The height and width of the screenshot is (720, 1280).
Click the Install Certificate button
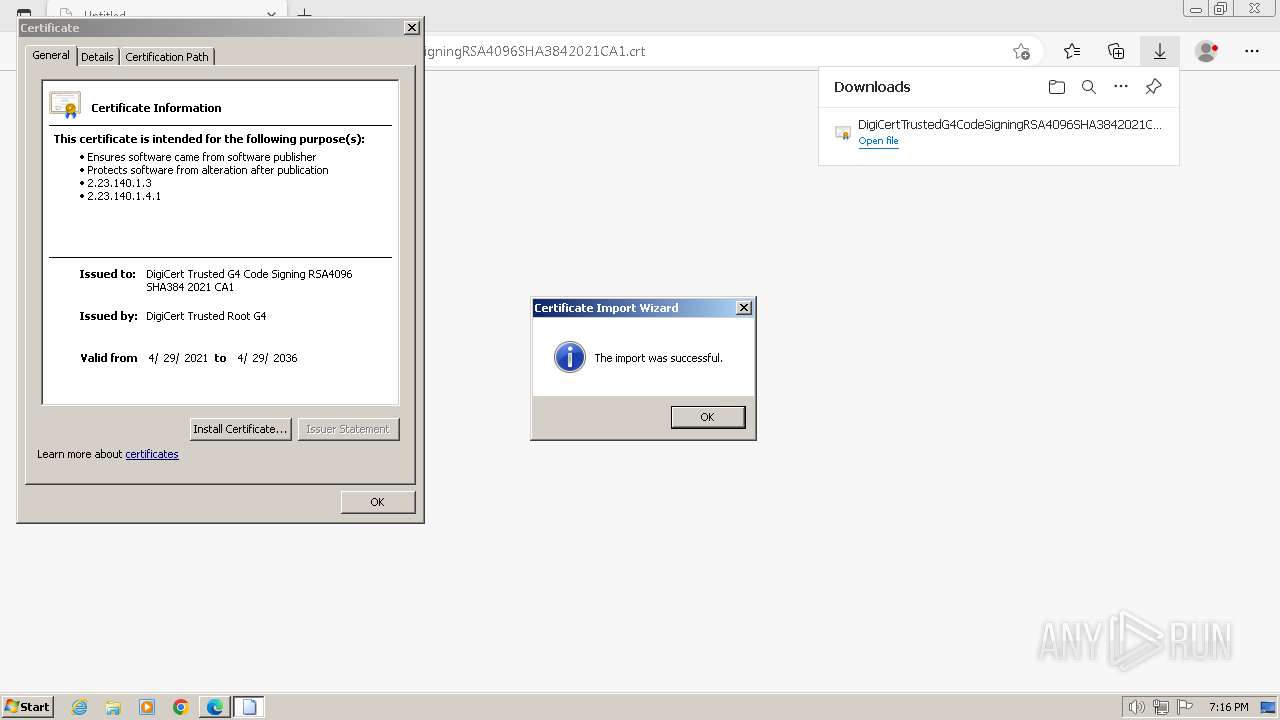[x=240, y=429]
